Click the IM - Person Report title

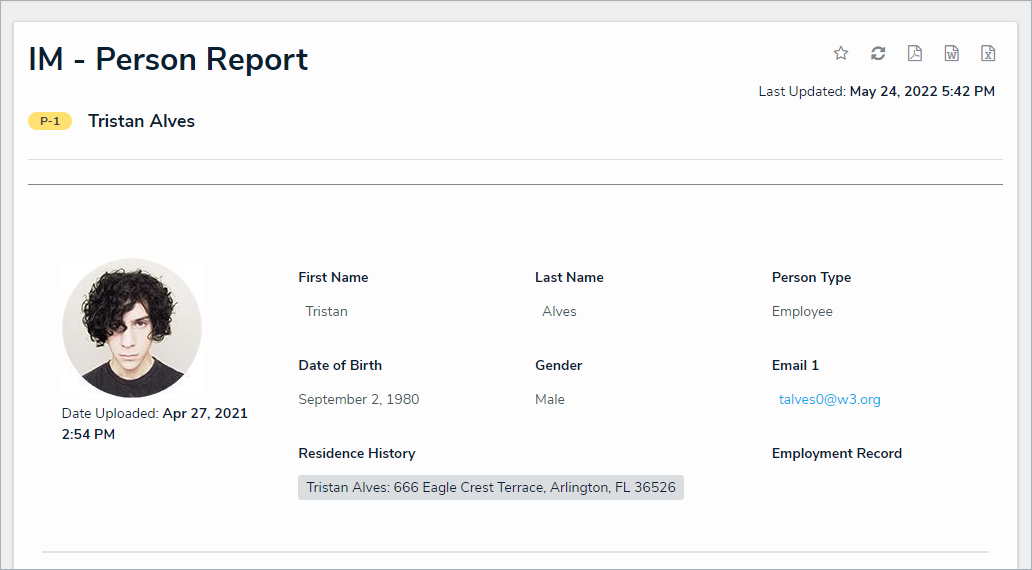click(x=168, y=60)
